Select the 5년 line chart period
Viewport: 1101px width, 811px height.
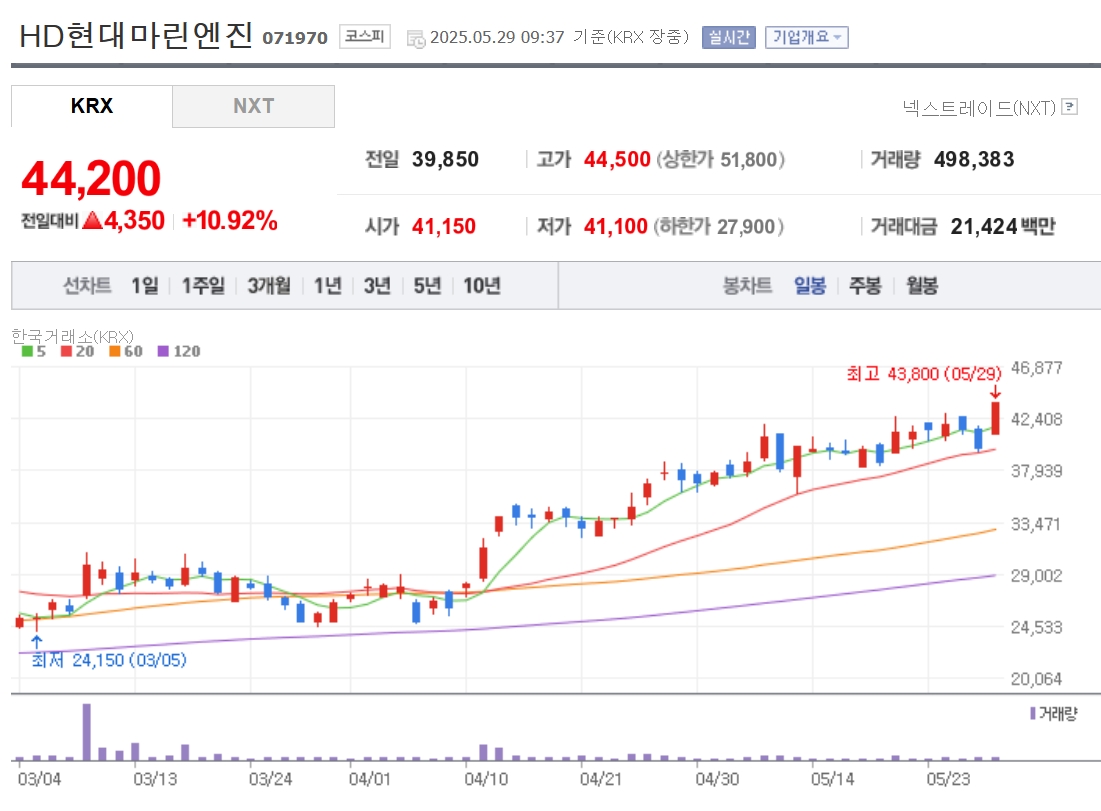pos(427,286)
